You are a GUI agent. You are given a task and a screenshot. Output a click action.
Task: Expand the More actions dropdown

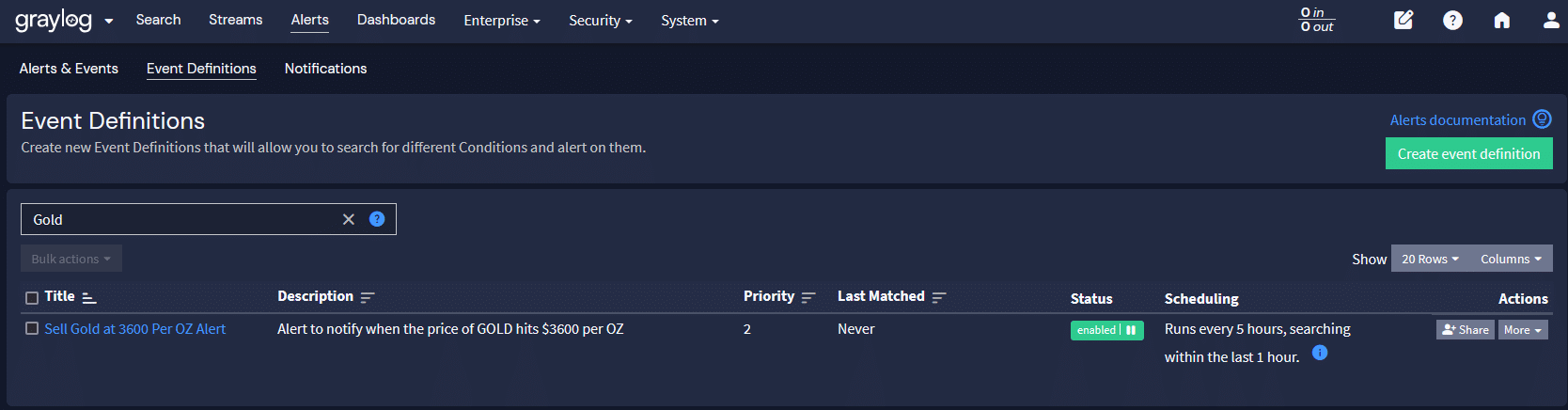[x=1523, y=330]
